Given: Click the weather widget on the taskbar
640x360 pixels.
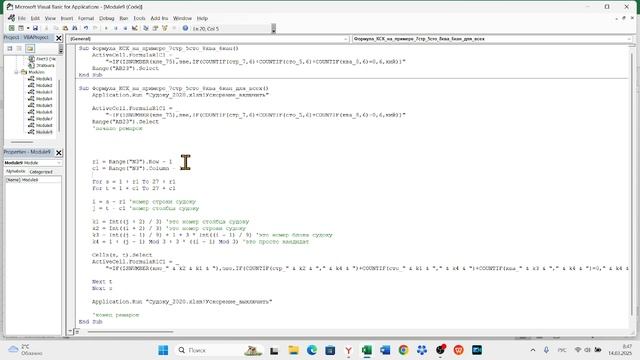Looking at the screenshot, I should (26, 350).
